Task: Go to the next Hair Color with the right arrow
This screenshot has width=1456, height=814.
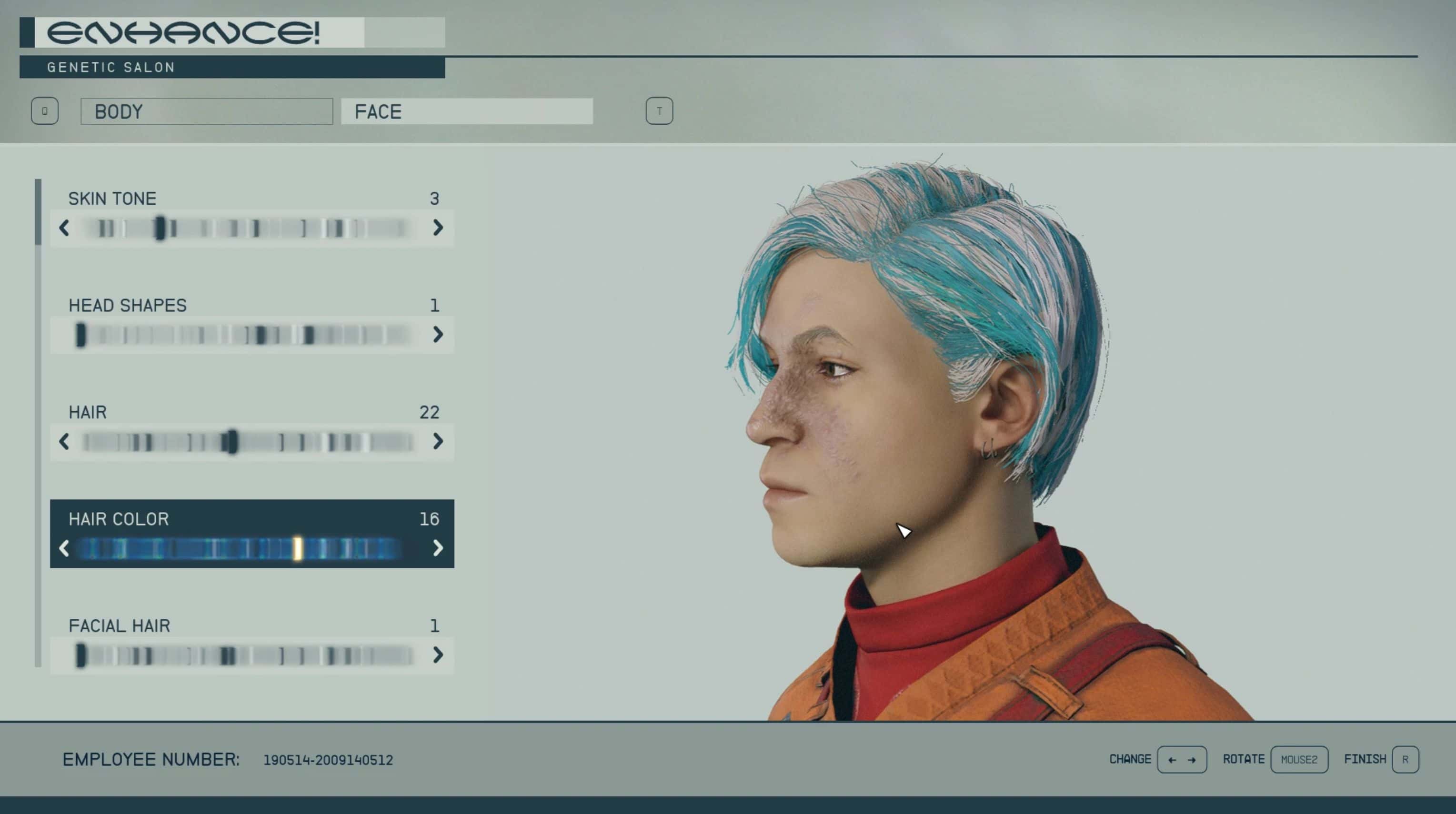Action: 438,548
